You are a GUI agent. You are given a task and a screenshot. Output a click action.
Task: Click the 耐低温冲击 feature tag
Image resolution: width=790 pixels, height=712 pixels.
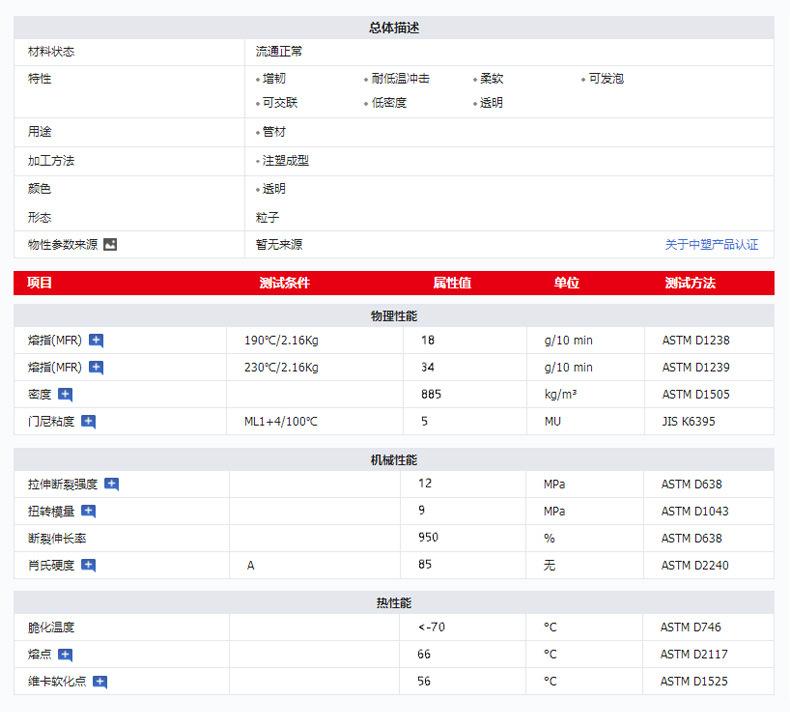(400, 78)
